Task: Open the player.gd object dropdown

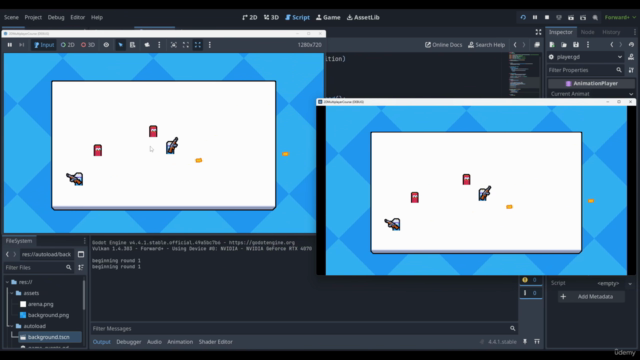Action: tap(586, 57)
